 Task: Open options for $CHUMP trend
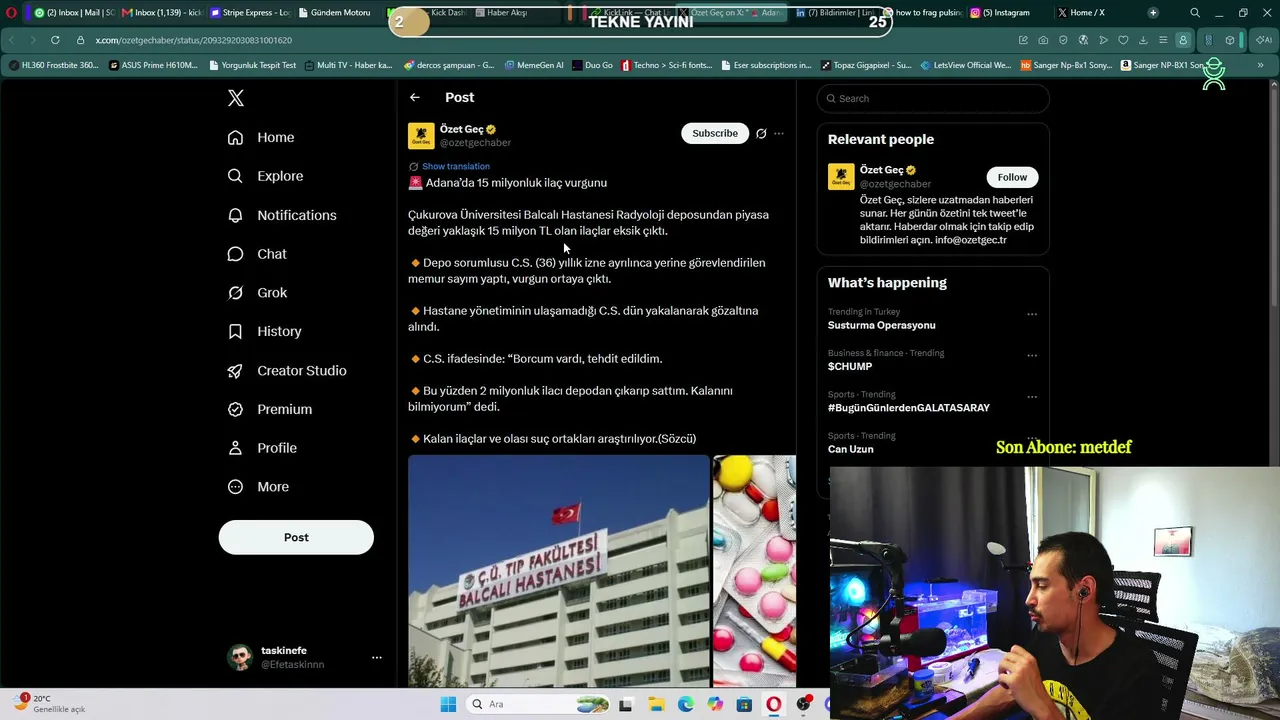[1032, 355]
